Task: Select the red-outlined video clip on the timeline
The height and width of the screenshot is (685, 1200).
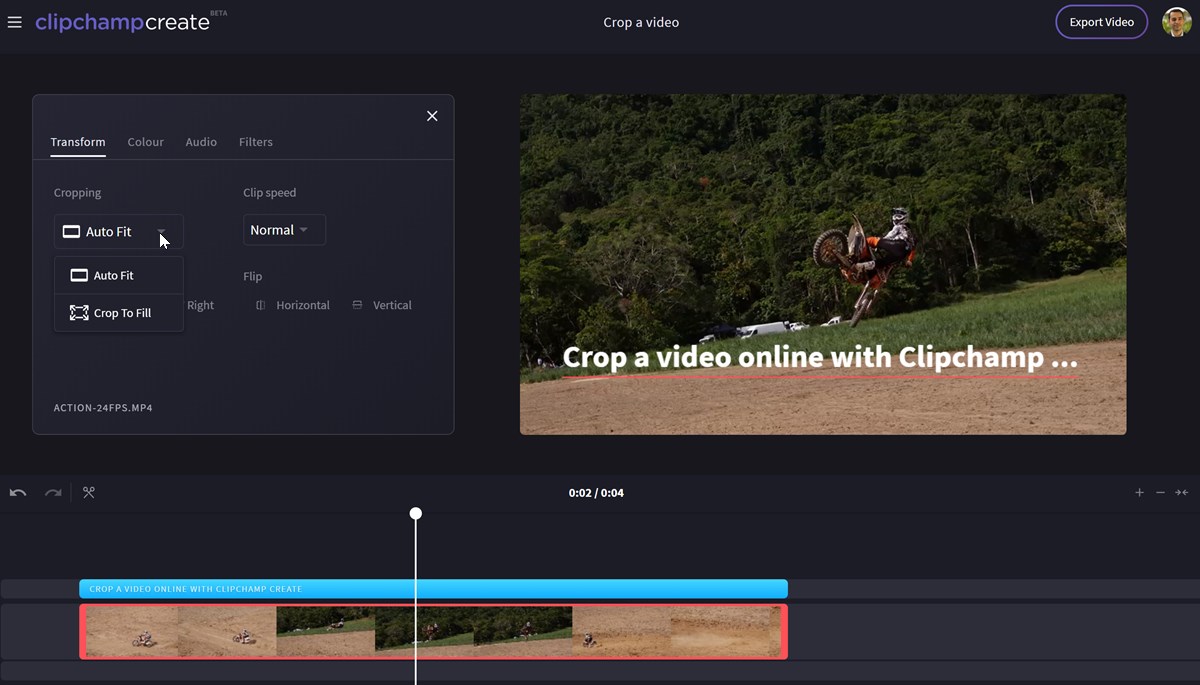Action: 433,631
